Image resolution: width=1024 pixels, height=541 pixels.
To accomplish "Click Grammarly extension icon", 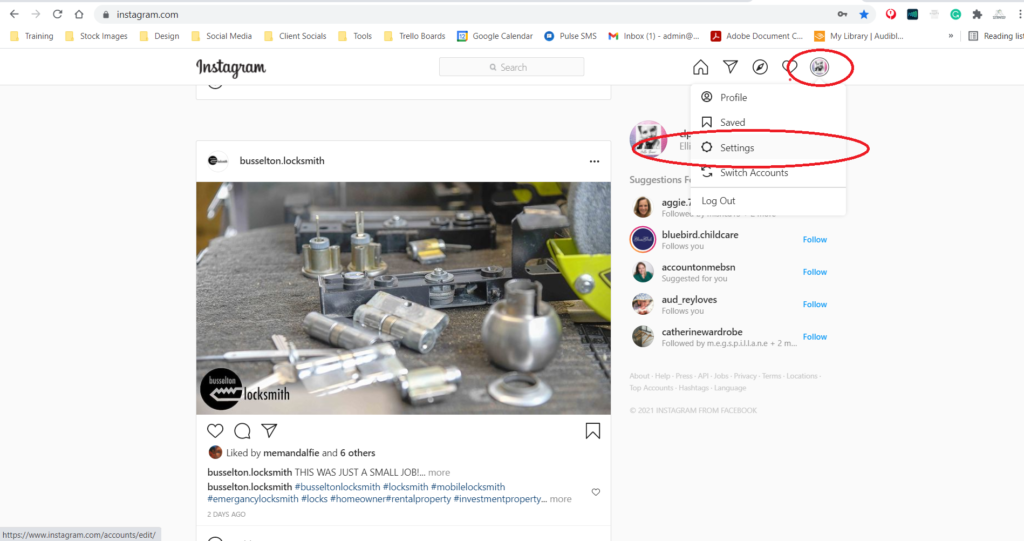I will (x=955, y=14).
